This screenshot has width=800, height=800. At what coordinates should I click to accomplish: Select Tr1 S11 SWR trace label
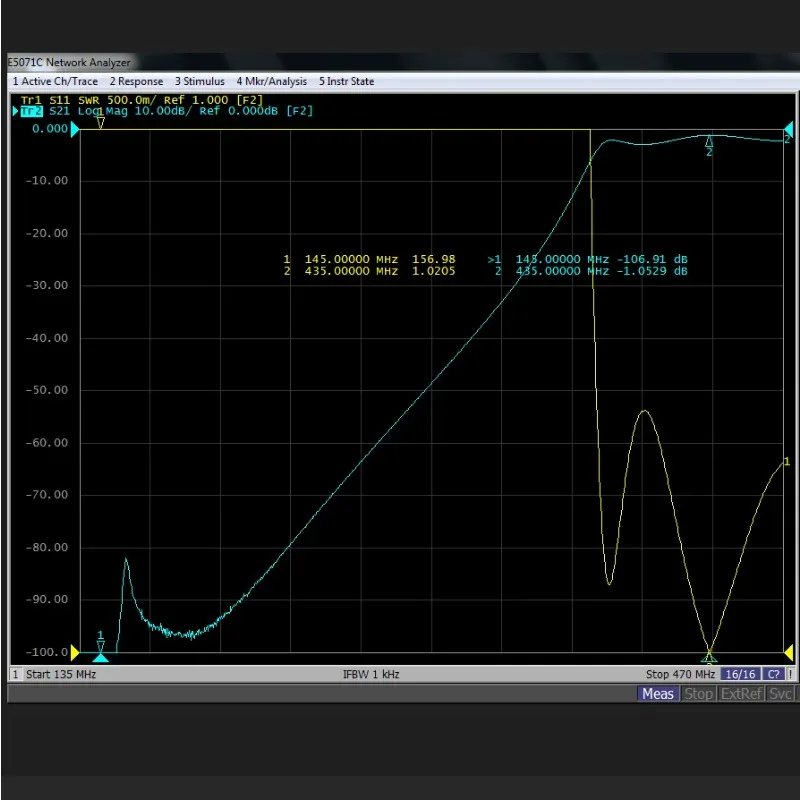pos(142,100)
